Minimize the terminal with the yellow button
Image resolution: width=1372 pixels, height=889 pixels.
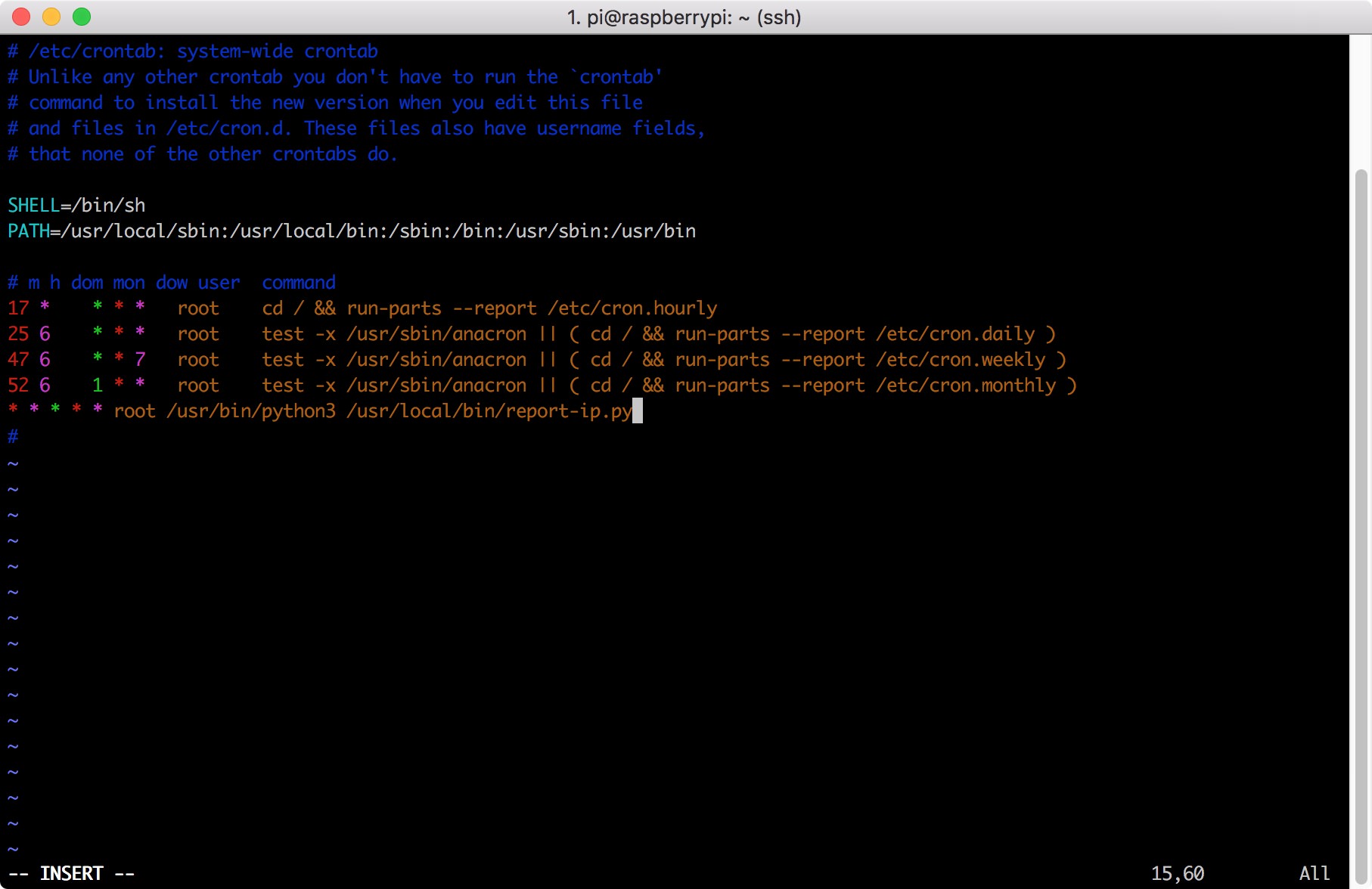click(x=51, y=17)
